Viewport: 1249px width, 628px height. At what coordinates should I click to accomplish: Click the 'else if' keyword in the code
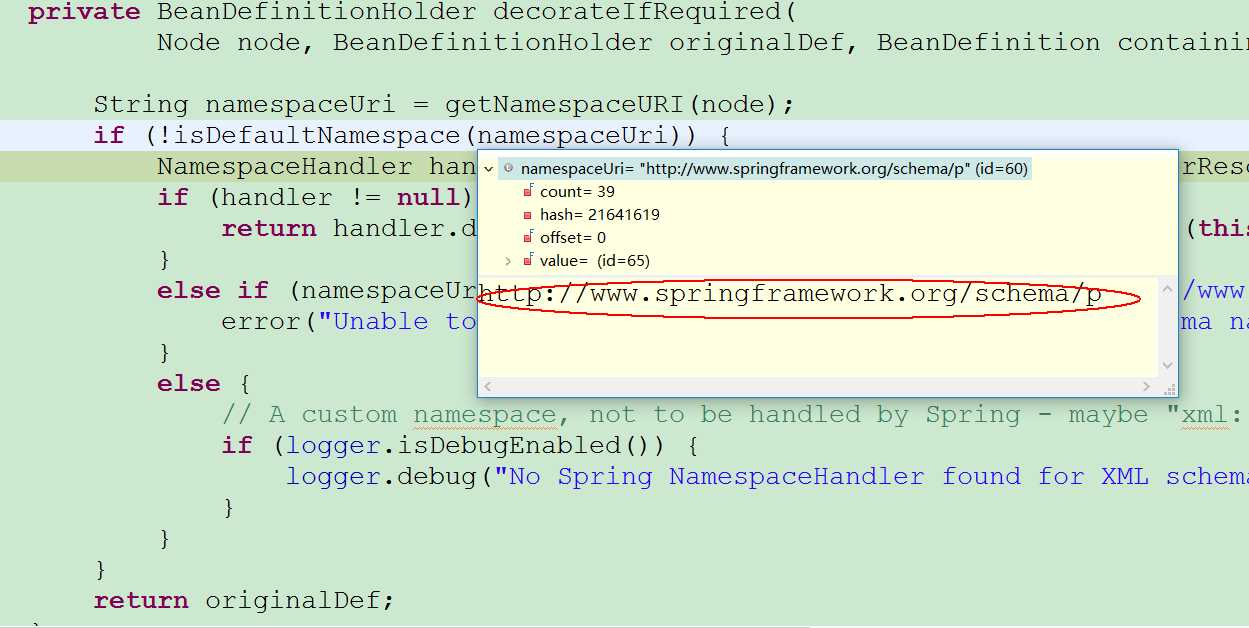click(213, 291)
